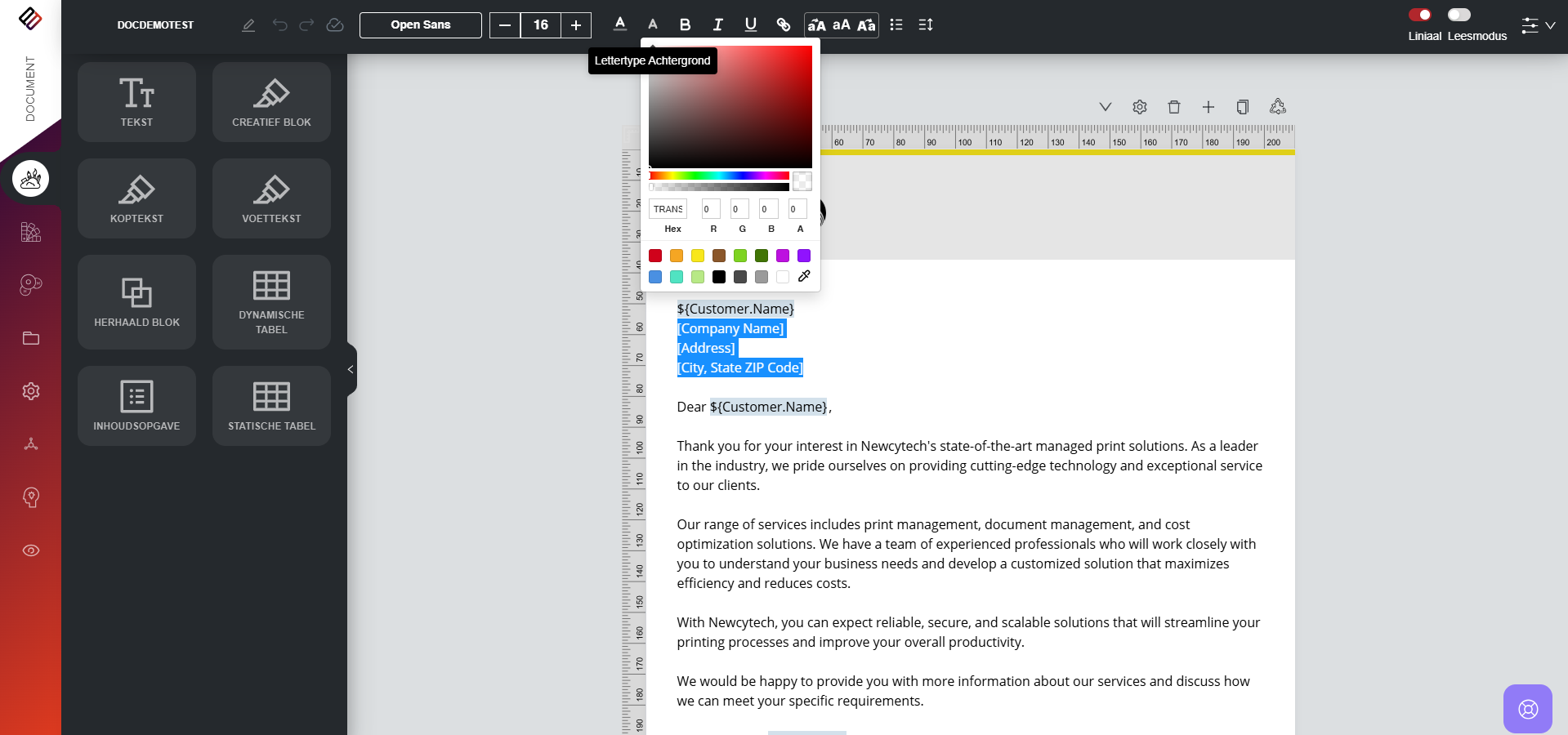Expand the chevron above the page
The height and width of the screenshot is (735, 1568).
pyautogui.click(x=1106, y=107)
